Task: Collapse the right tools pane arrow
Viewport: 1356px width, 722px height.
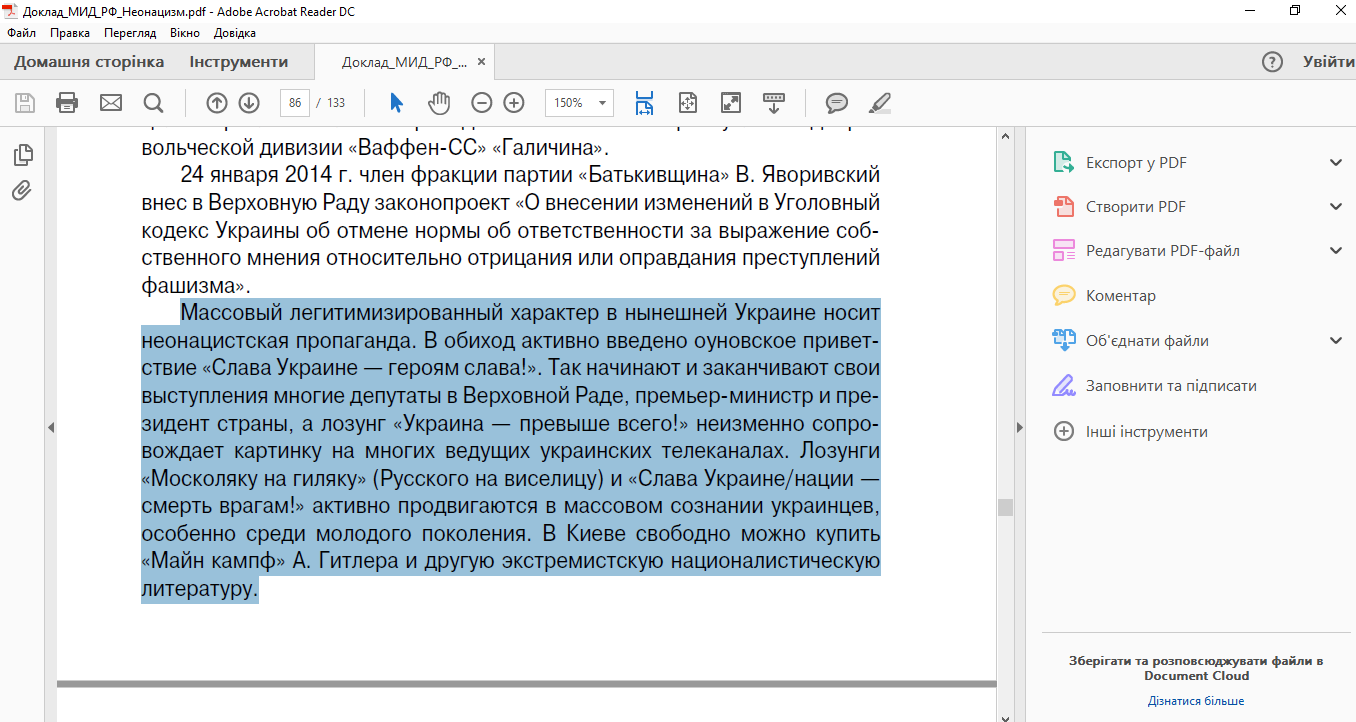Action: coord(1020,428)
